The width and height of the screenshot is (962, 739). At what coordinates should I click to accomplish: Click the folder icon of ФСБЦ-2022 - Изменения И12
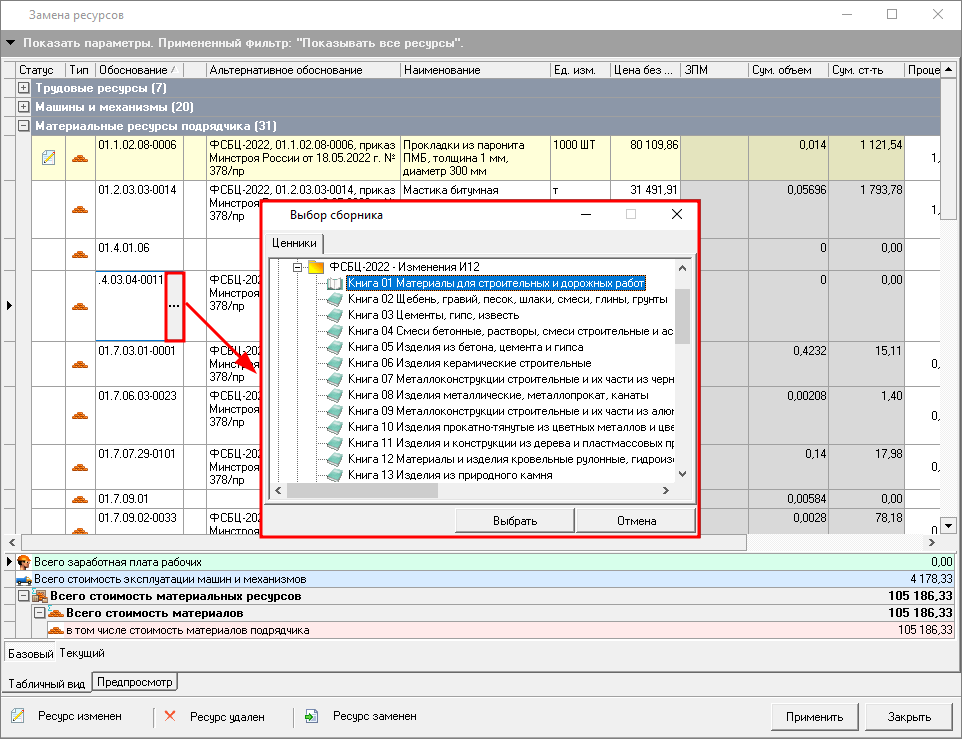316,267
